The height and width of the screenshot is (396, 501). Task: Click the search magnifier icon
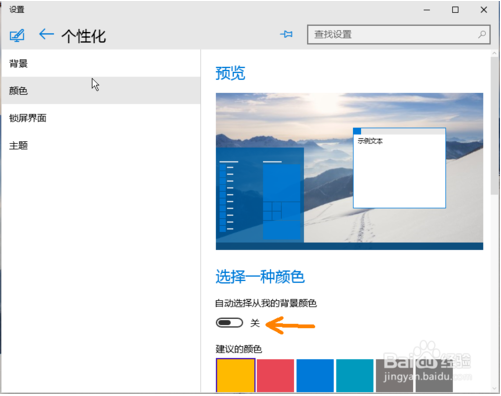point(482,34)
